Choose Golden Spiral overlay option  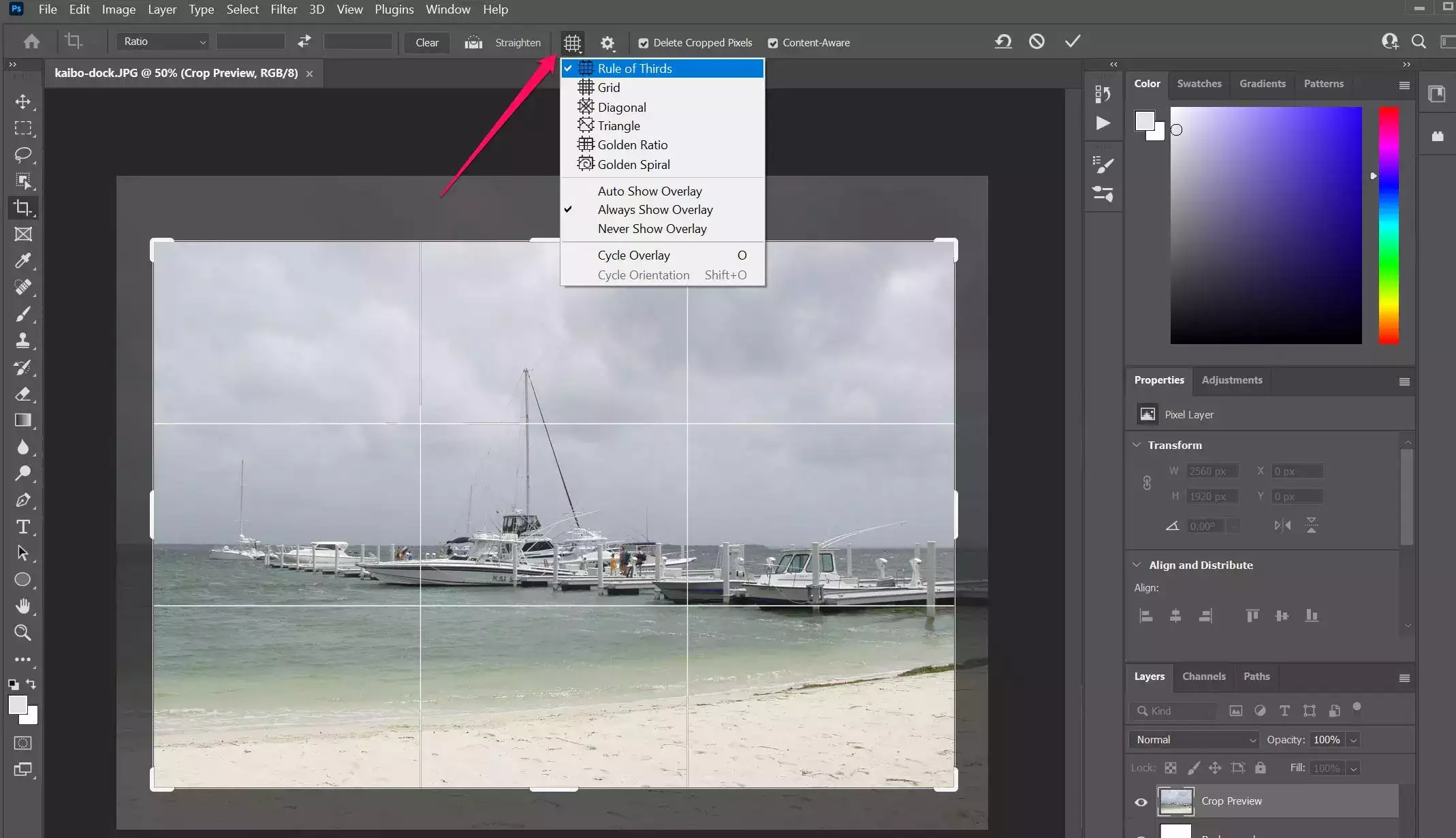coord(633,164)
